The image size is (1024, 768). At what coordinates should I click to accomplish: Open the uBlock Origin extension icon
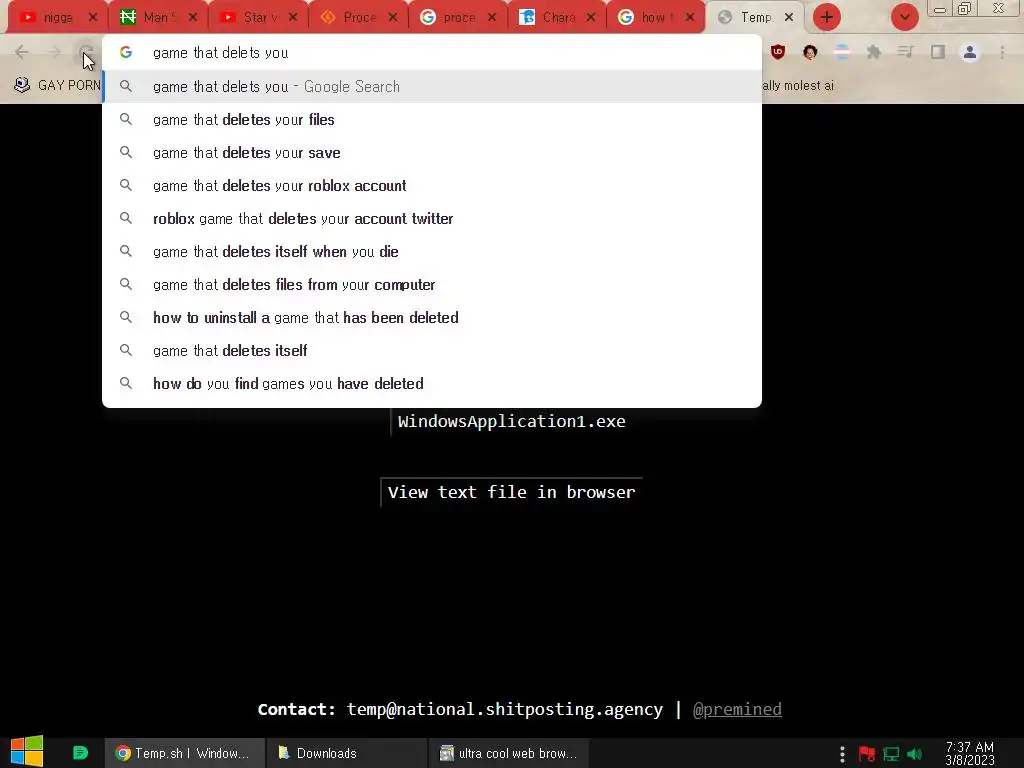pyautogui.click(x=777, y=52)
